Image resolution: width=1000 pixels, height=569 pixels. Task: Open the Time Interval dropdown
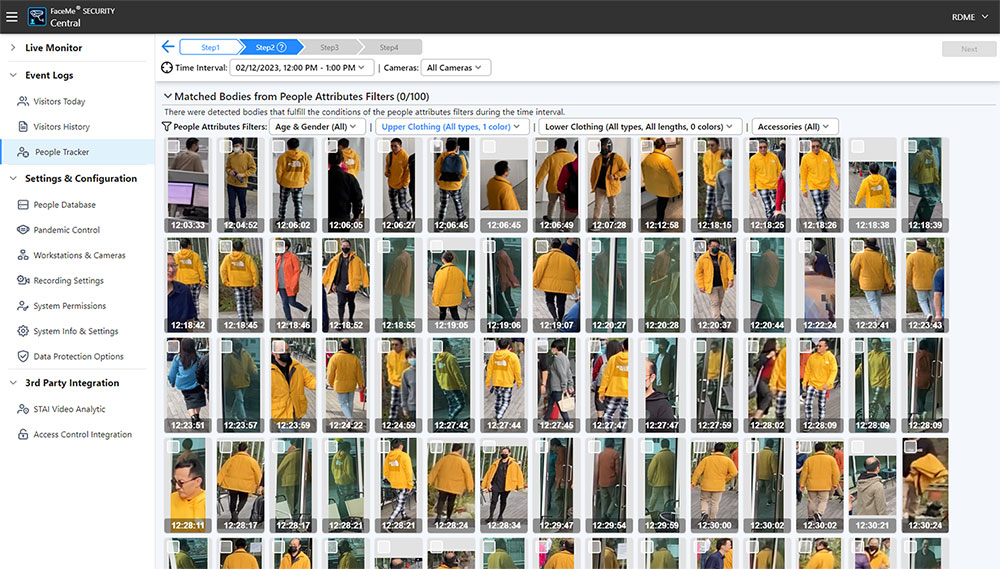[x=302, y=68]
